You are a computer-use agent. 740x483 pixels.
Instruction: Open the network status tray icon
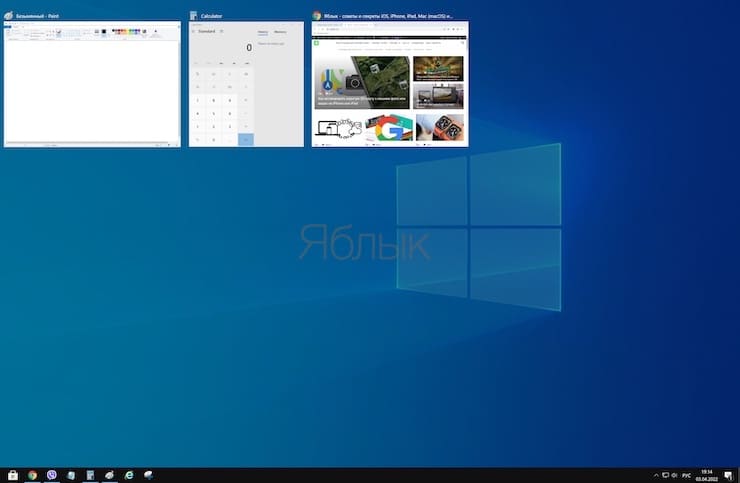click(x=665, y=475)
